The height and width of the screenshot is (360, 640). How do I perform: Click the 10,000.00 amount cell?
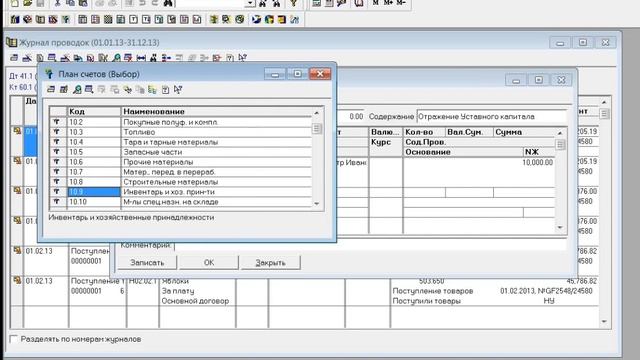tap(538, 162)
